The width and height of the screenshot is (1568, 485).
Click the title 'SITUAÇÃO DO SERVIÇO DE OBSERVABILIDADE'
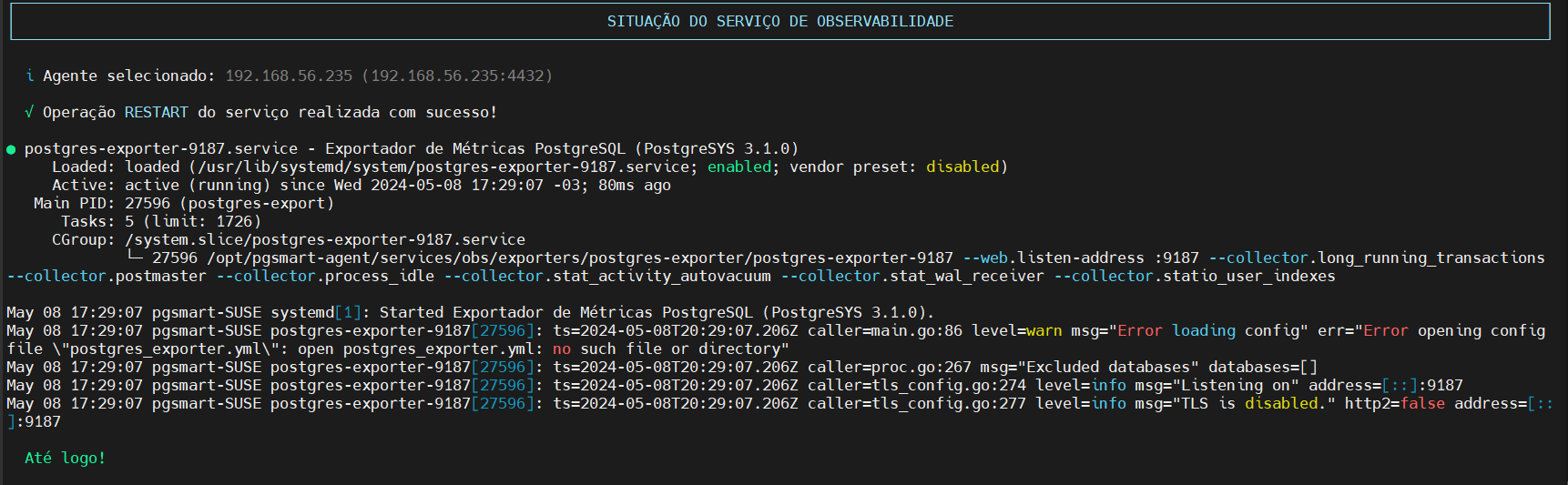(x=780, y=21)
